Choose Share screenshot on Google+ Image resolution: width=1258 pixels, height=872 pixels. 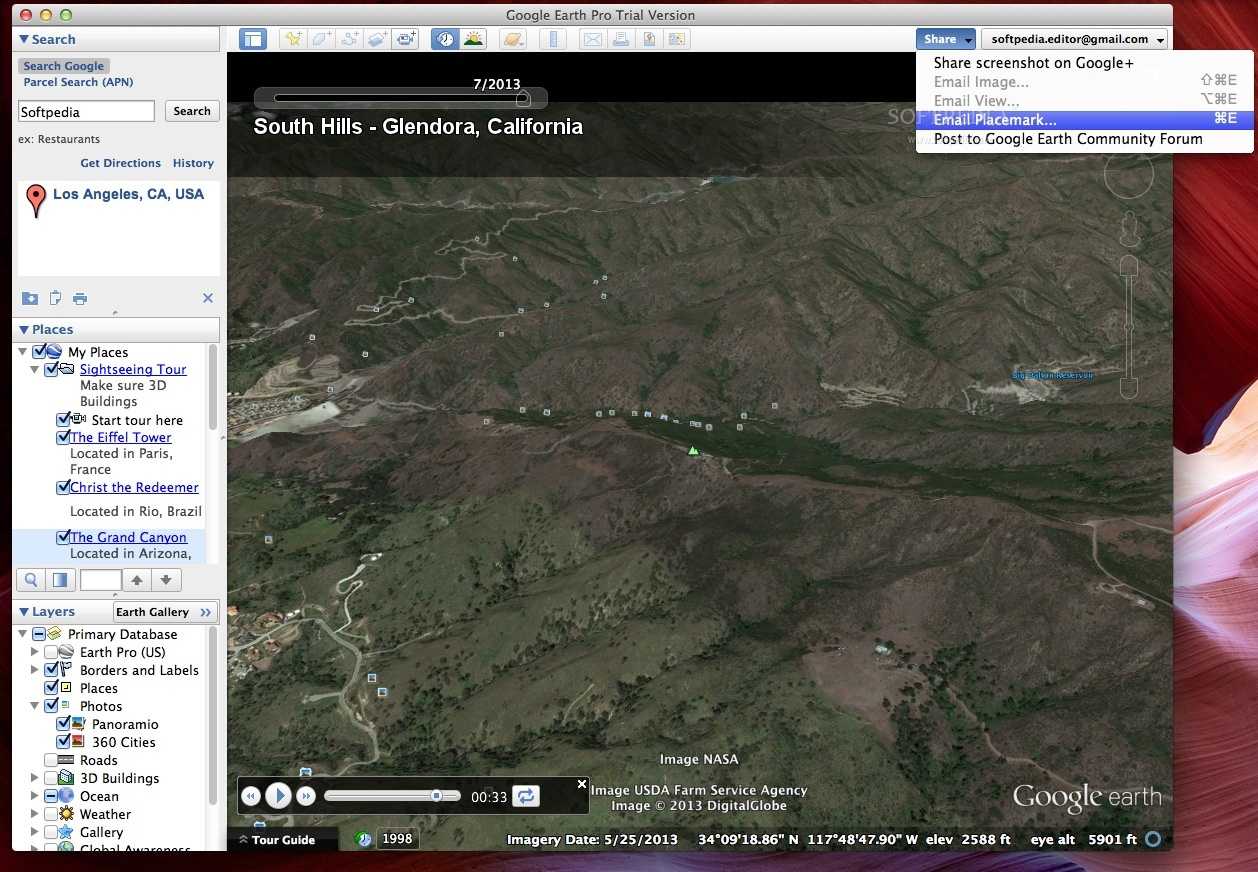(x=1034, y=63)
